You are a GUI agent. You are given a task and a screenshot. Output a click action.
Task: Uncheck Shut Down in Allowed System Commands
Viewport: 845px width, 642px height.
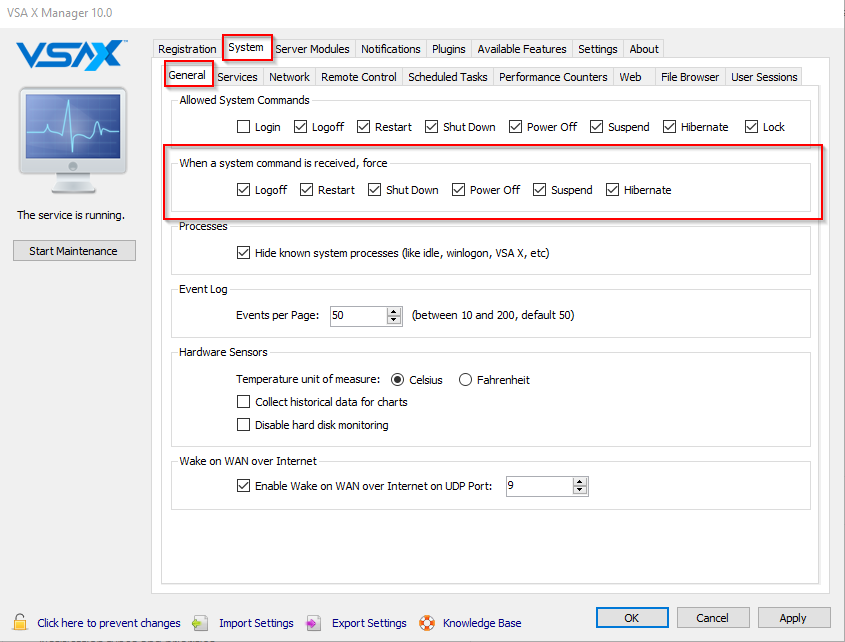click(x=431, y=127)
